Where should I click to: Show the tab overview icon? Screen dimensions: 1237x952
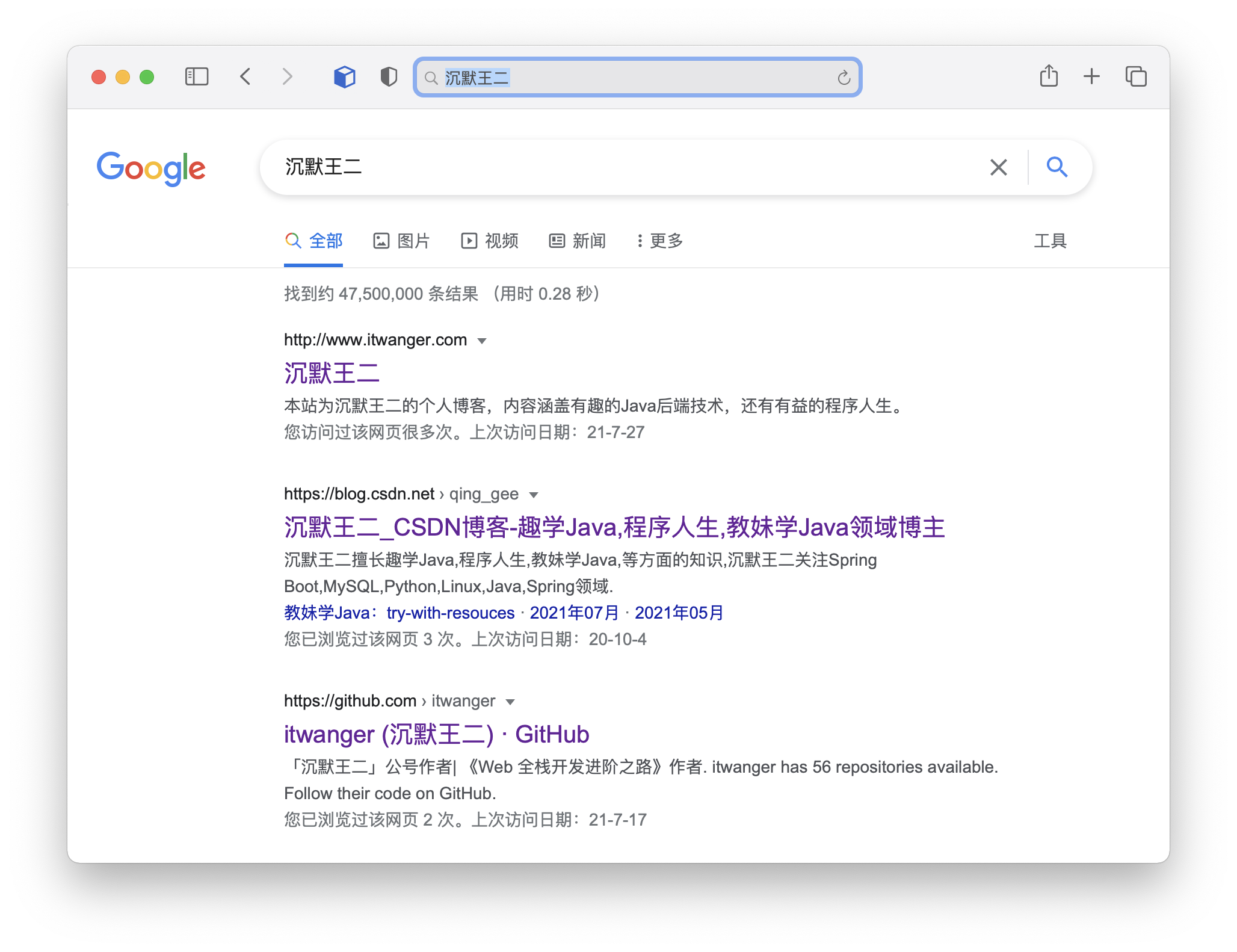point(1136,76)
